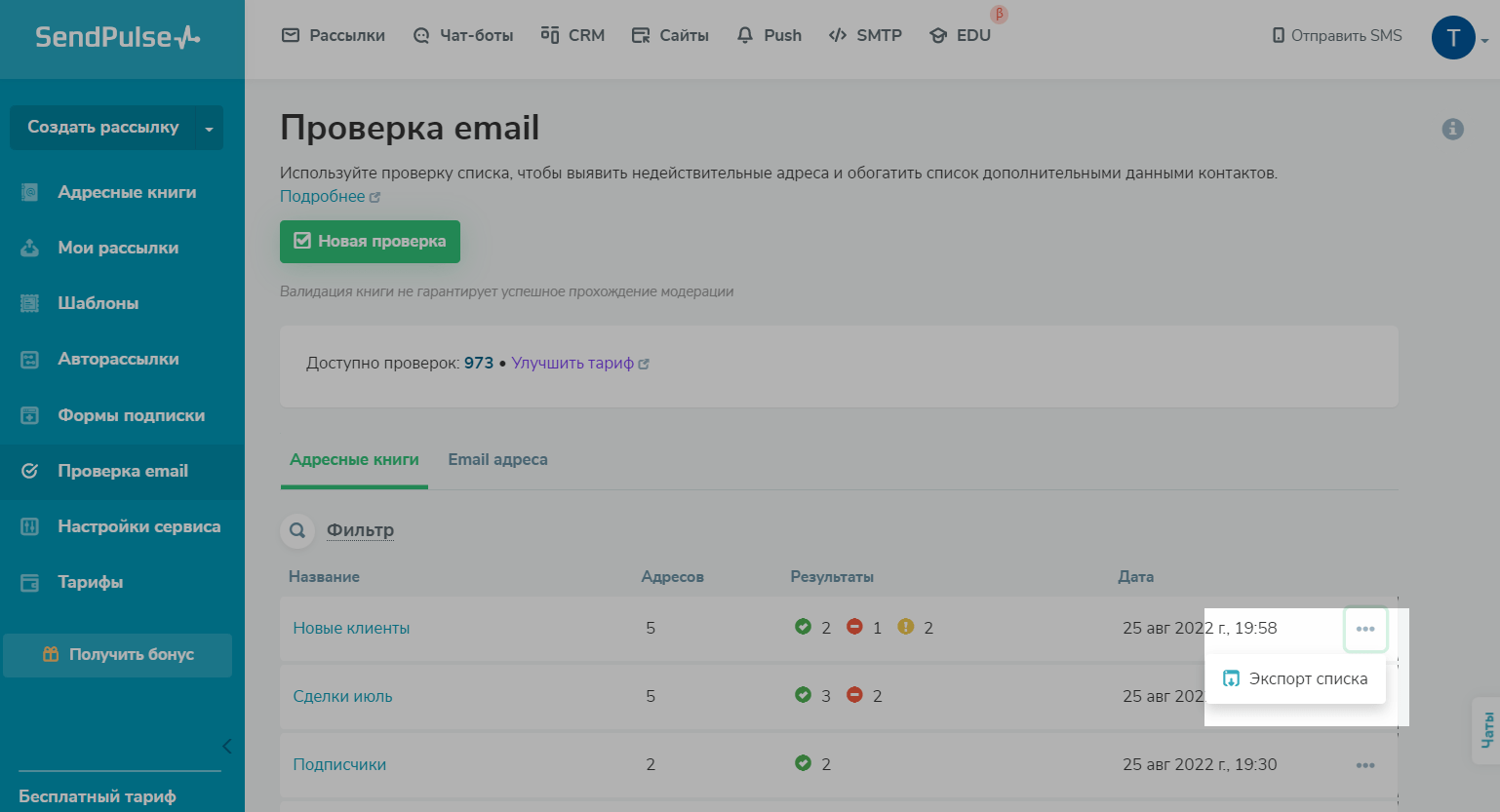Go to Push notifications section

769,35
